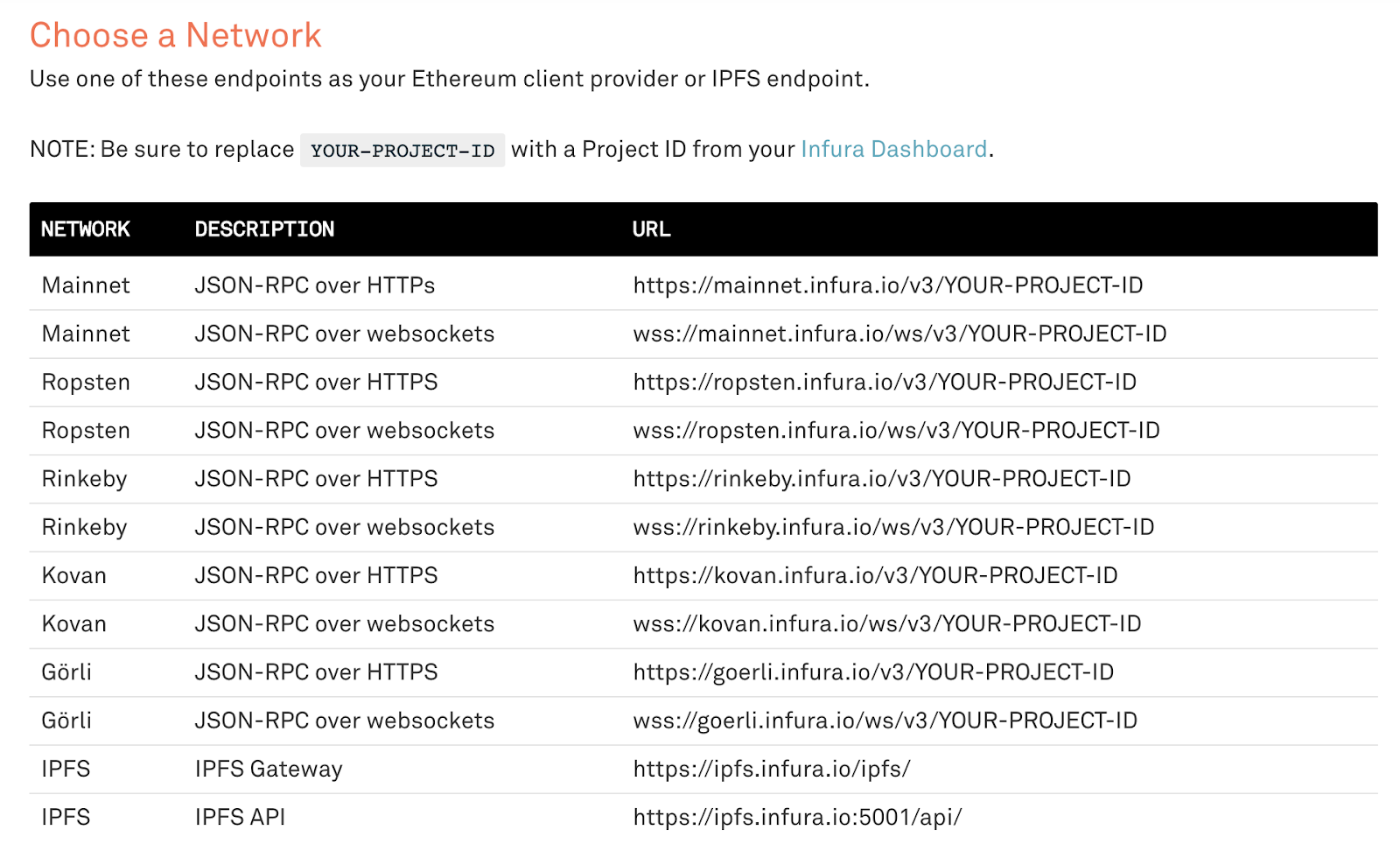Click the DESCRIPTION column header

point(264,229)
